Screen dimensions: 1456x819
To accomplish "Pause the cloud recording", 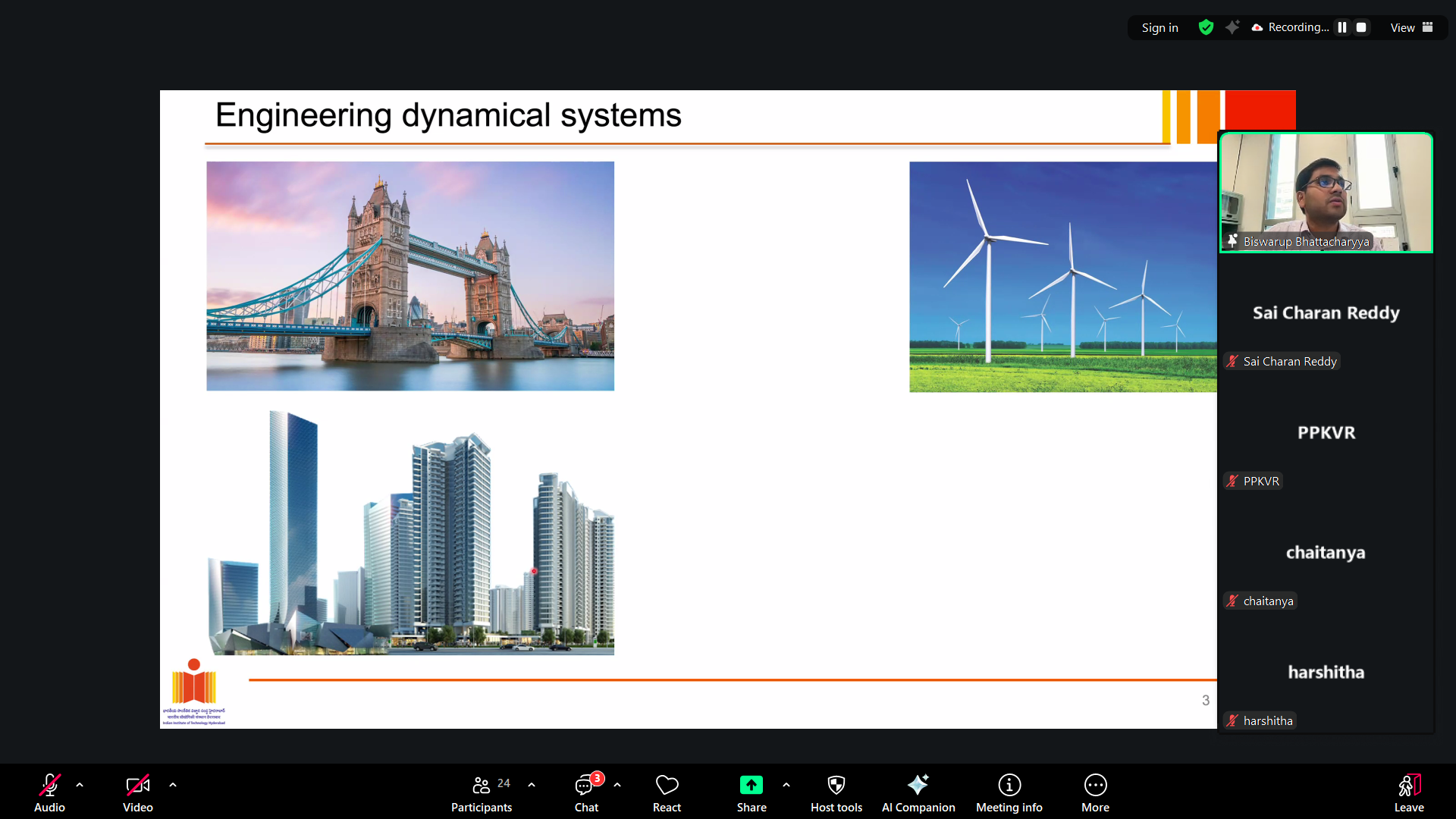I will (x=1342, y=27).
